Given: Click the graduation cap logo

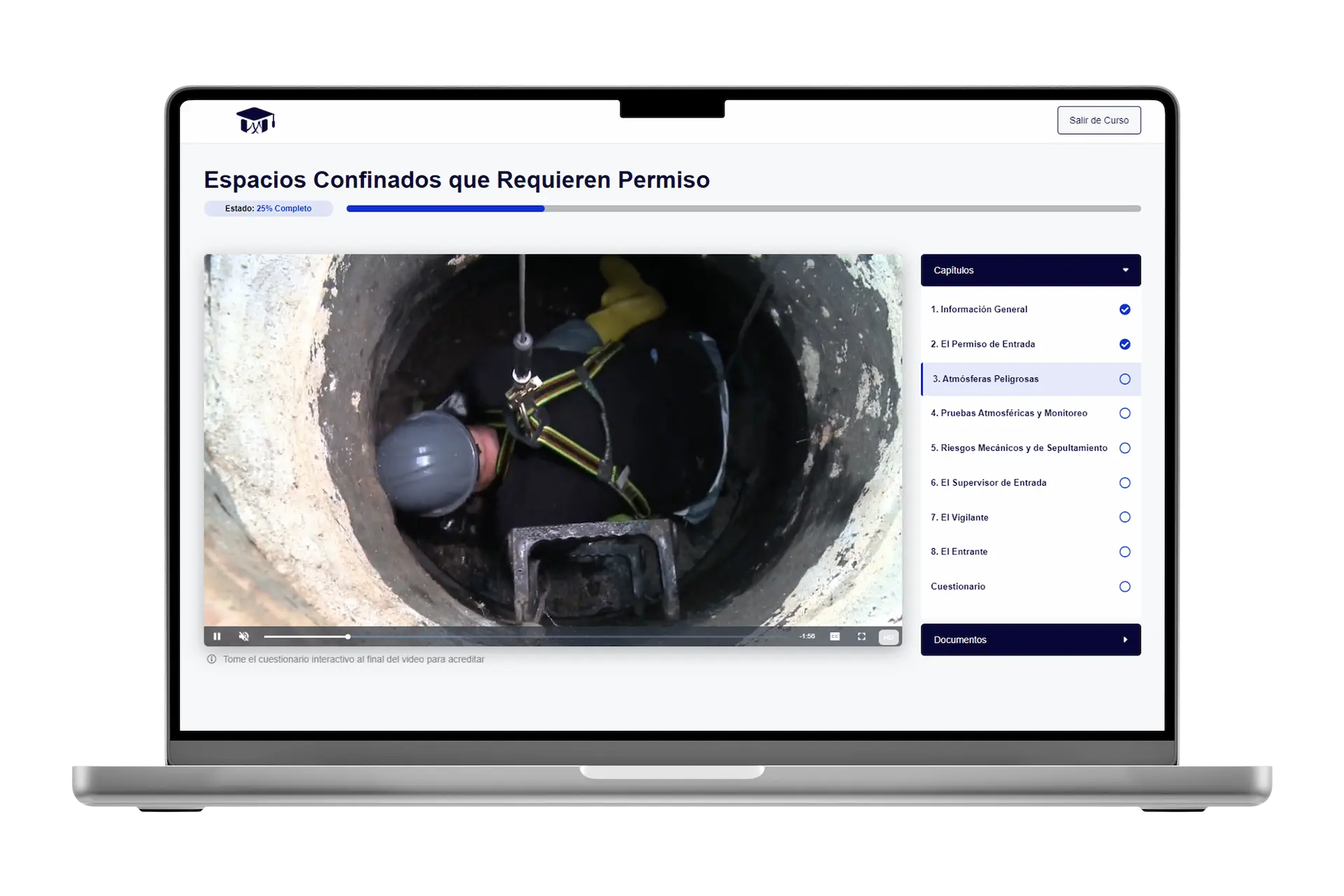Looking at the screenshot, I should point(255,120).
